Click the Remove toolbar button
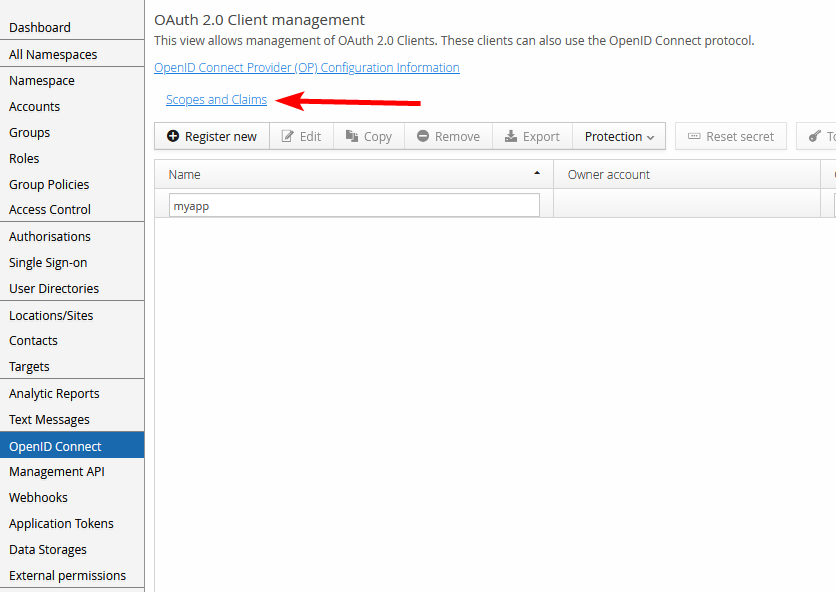The width and height of the screenshot is (836, 592). coord(448,137)
